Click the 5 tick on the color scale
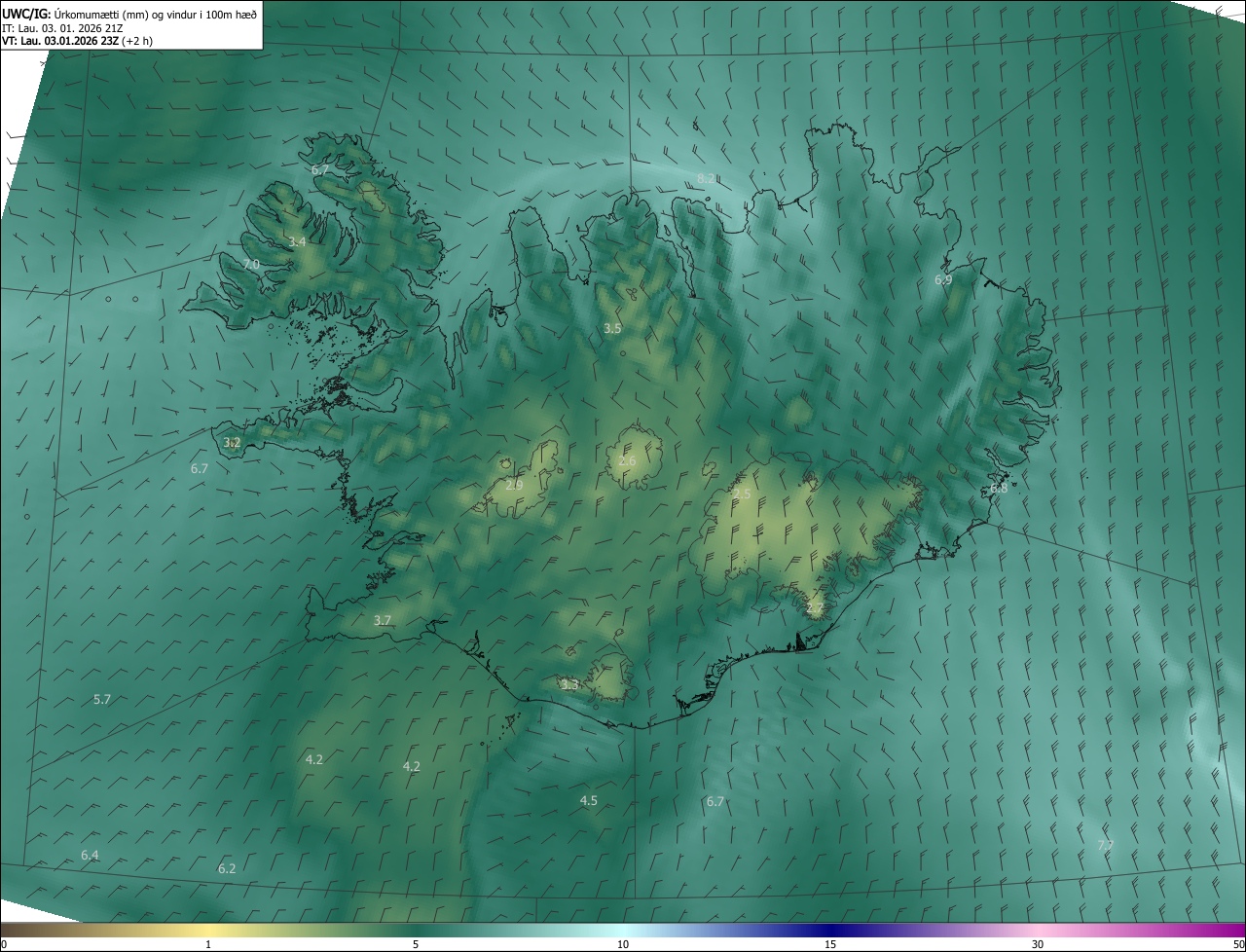This screenshot has height=952, width=1246. coord(416,945)
